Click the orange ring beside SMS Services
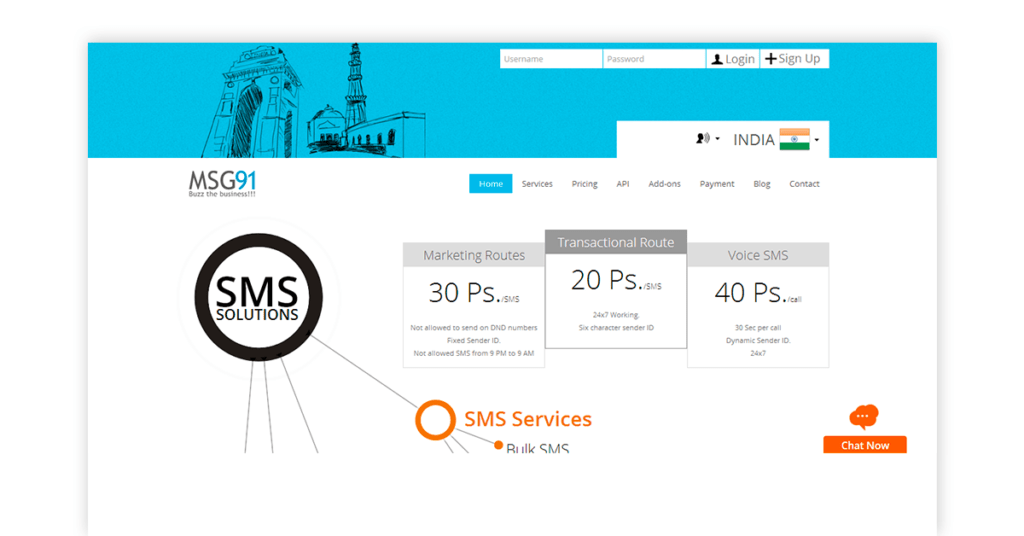The image size is (1024, 536). coord(435,420)
